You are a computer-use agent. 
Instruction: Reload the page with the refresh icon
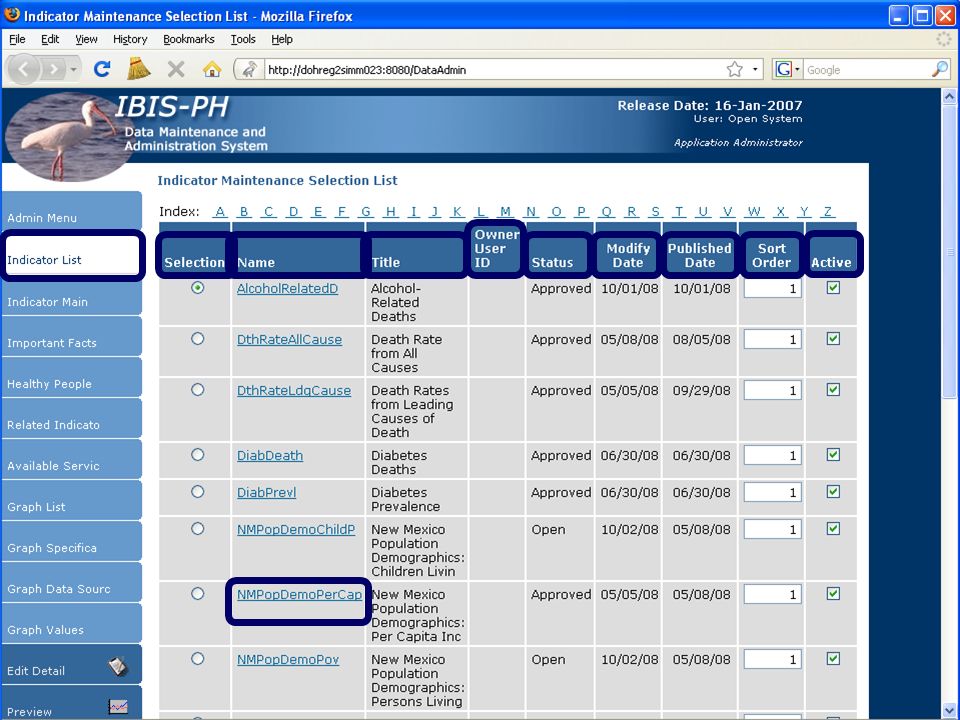102,69
